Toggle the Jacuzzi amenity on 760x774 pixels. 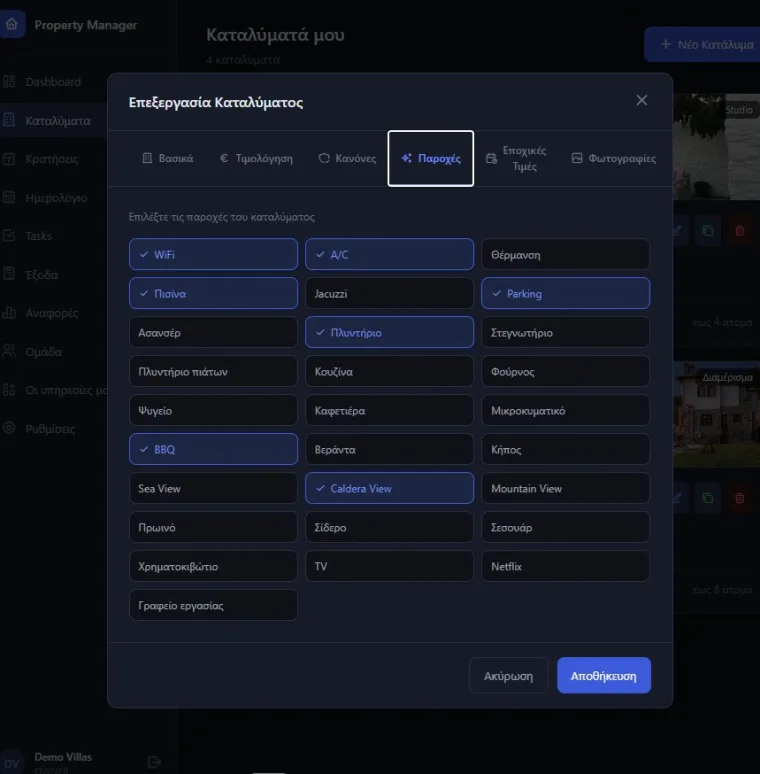click(x=389, y=293)
